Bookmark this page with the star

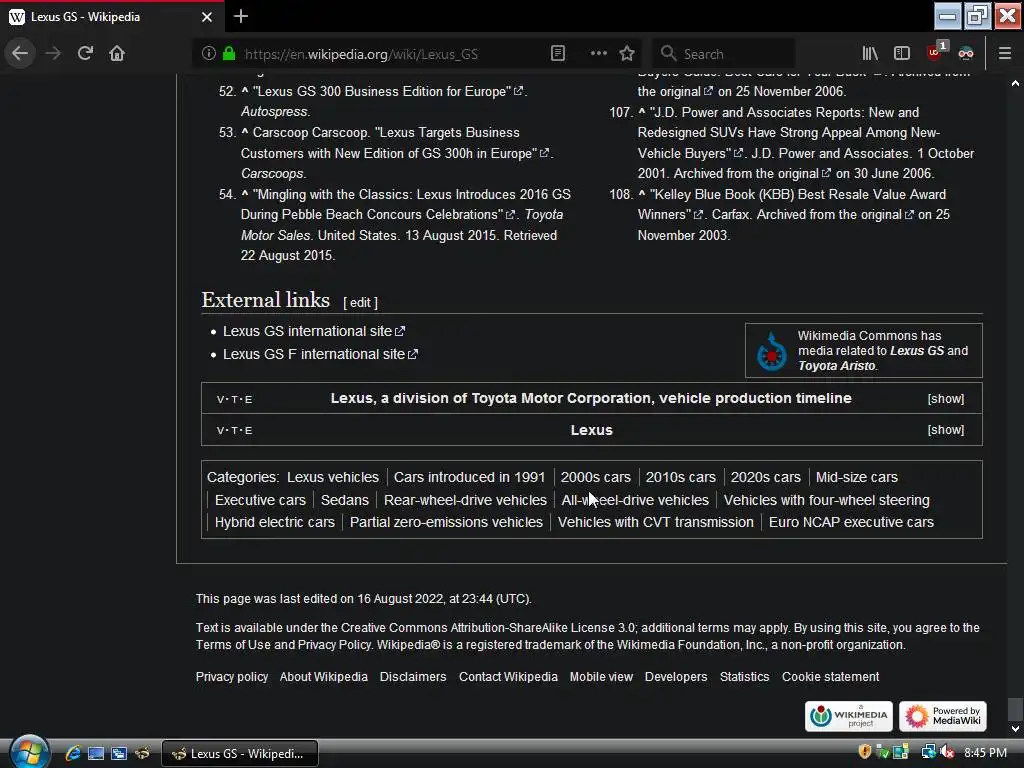click(627, 53)
